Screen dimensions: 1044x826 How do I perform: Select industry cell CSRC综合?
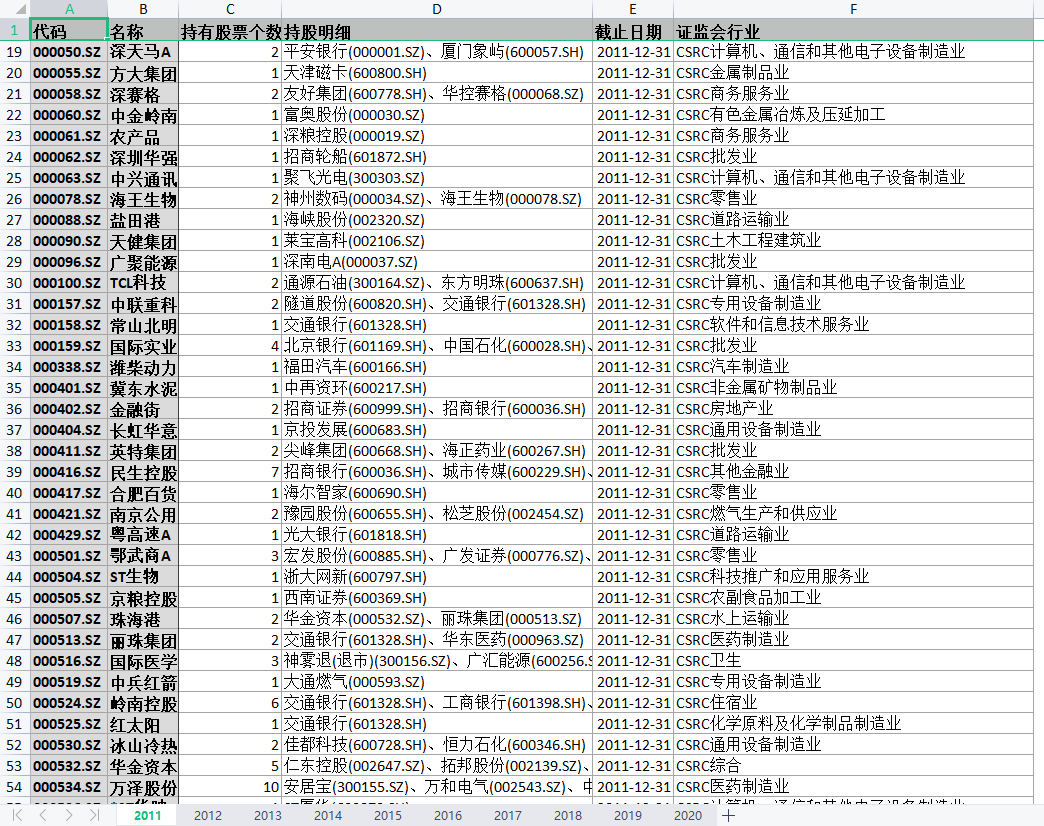(854, 766)
